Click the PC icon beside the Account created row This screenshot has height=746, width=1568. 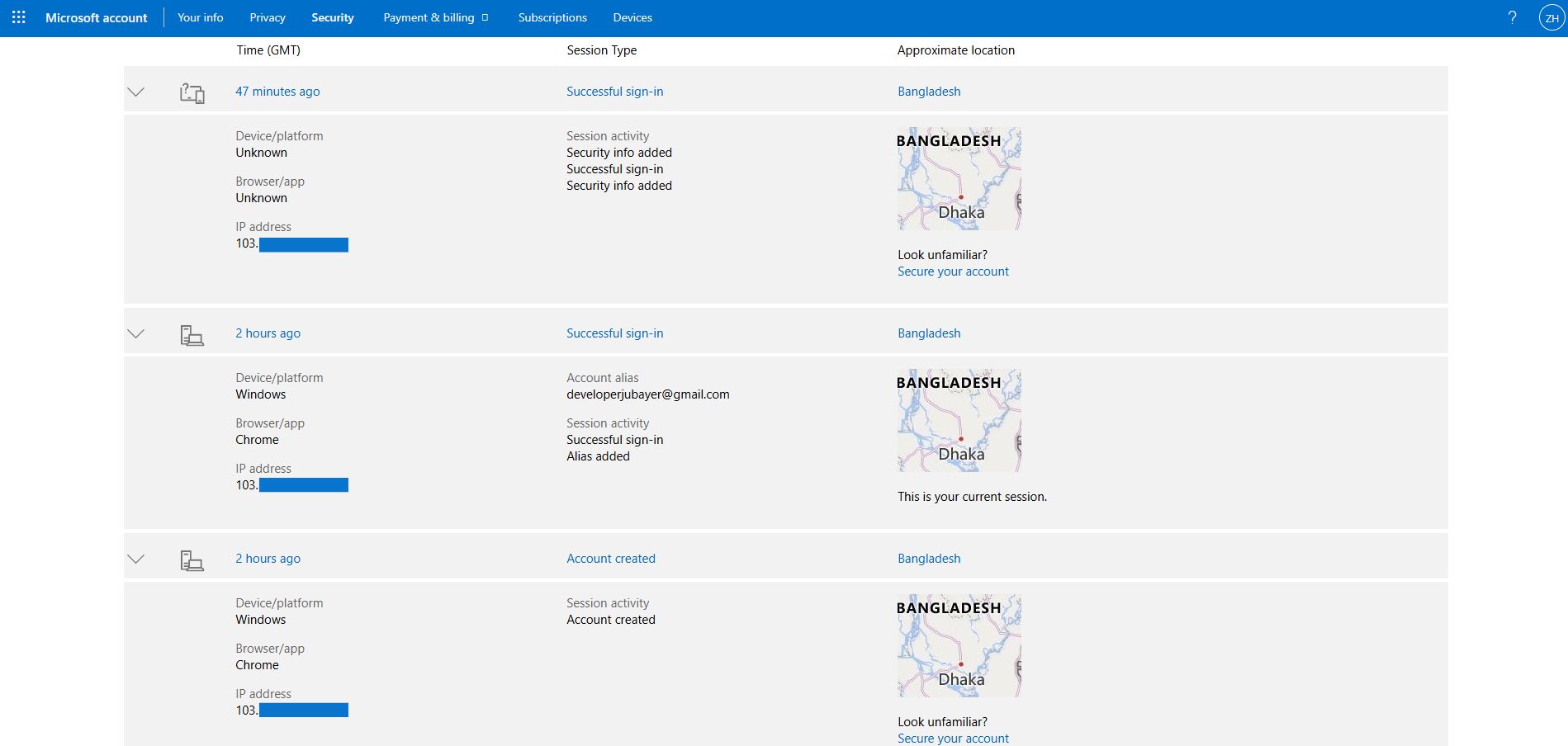pos(192,560)
